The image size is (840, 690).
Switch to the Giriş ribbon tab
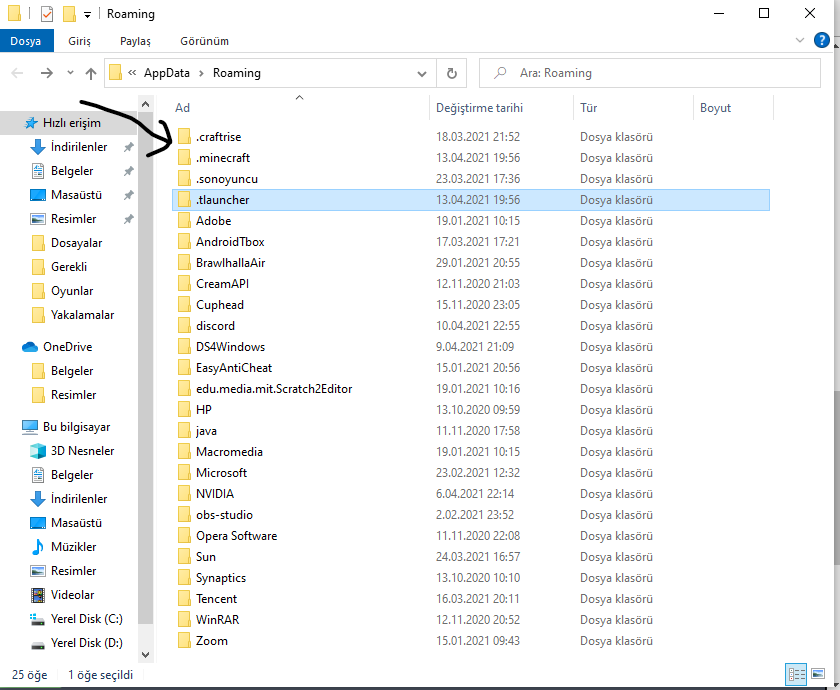point(79,41)
